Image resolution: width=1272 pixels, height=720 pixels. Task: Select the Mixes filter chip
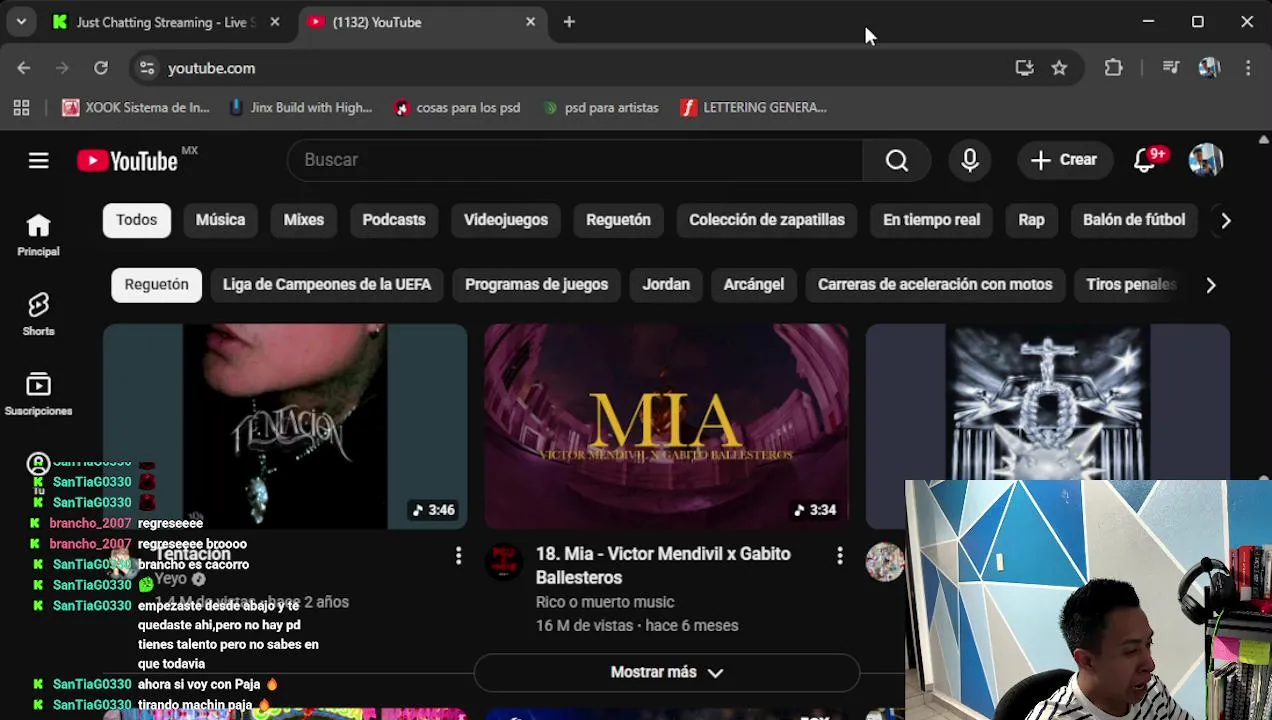click(x=304, y=220)
